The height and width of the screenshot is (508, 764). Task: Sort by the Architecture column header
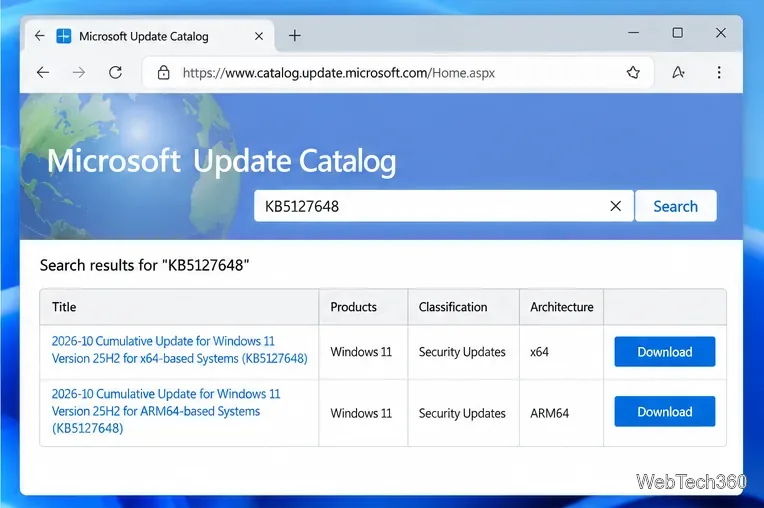(x=562, y=307)
